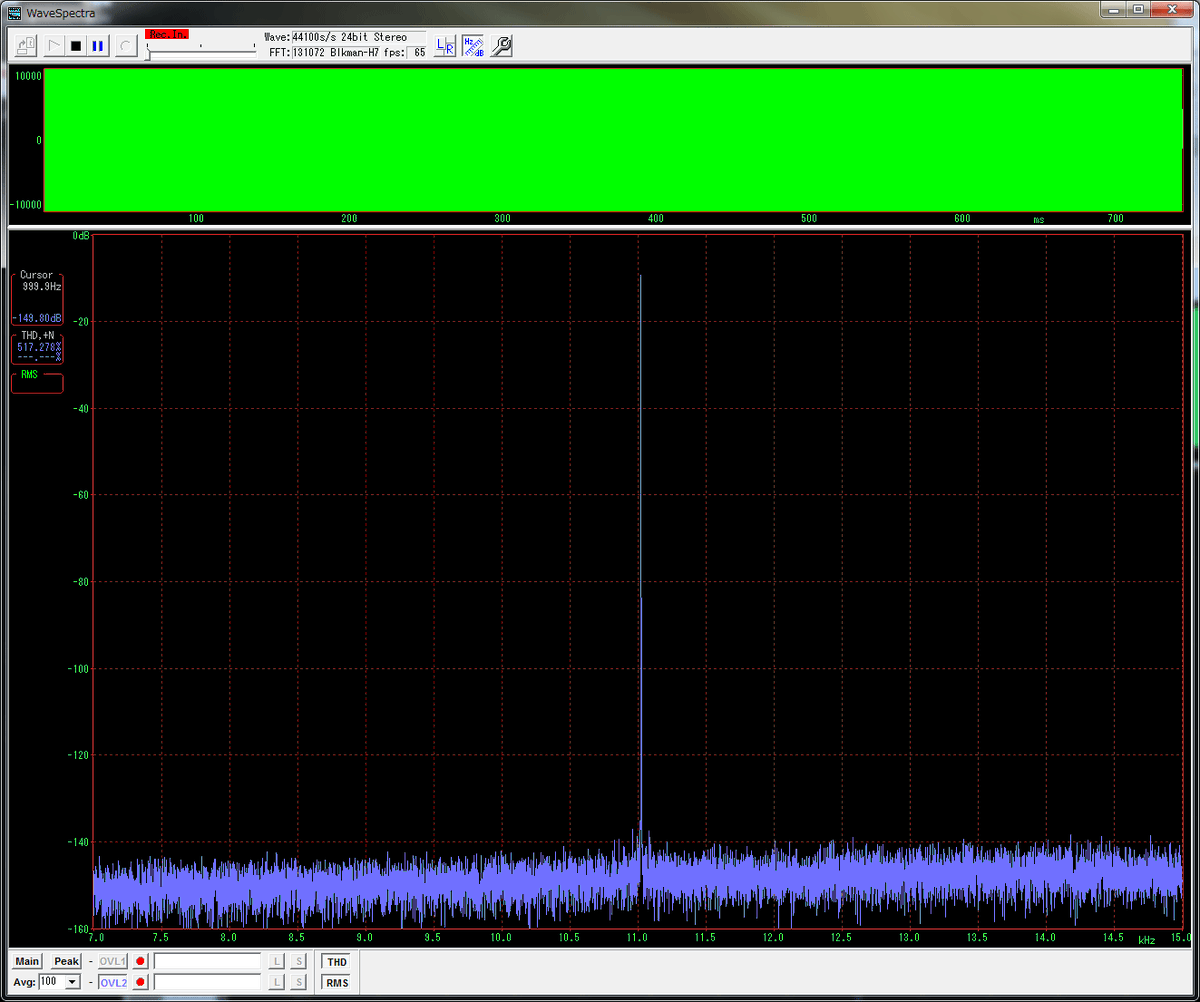Select the Main display button
The height and width of the screenshot is (1002, 1200).
click(x=27, y=961)
